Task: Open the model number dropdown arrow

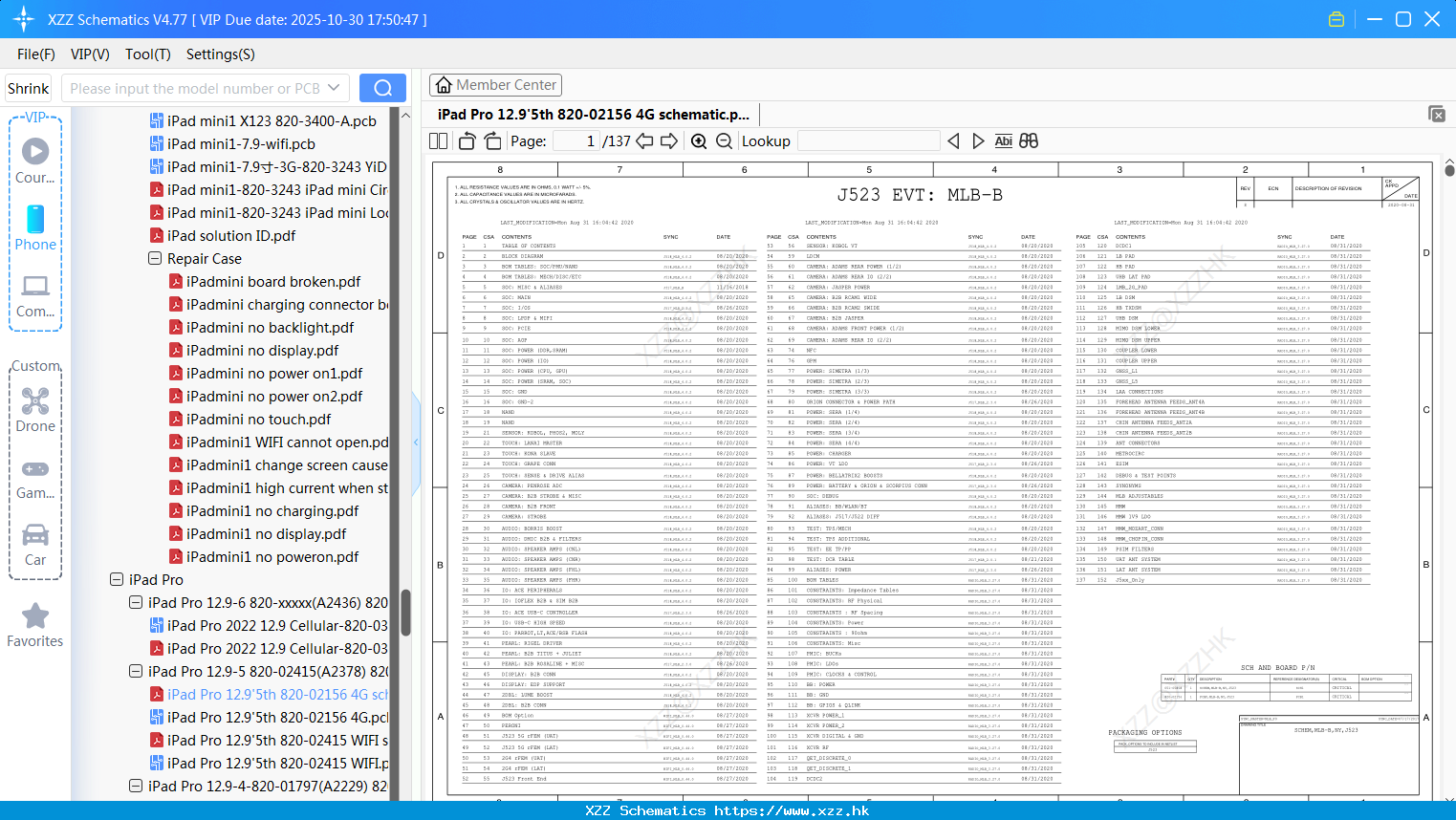Action: click(334, 88)
